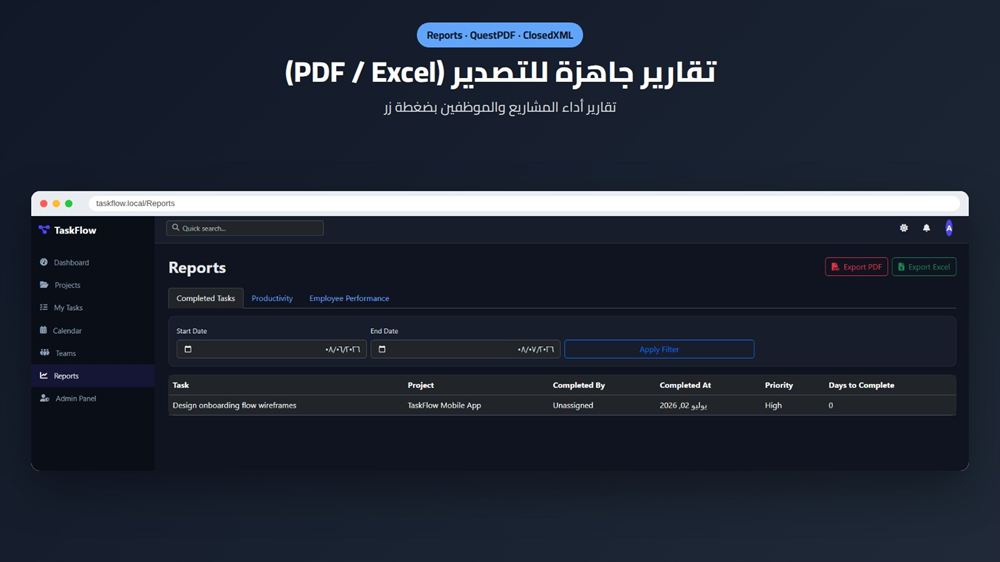Screen dimensions: 1000x562
Task: Click the taskflow.local/Reports address bar
Action: [x=524, y=203]
